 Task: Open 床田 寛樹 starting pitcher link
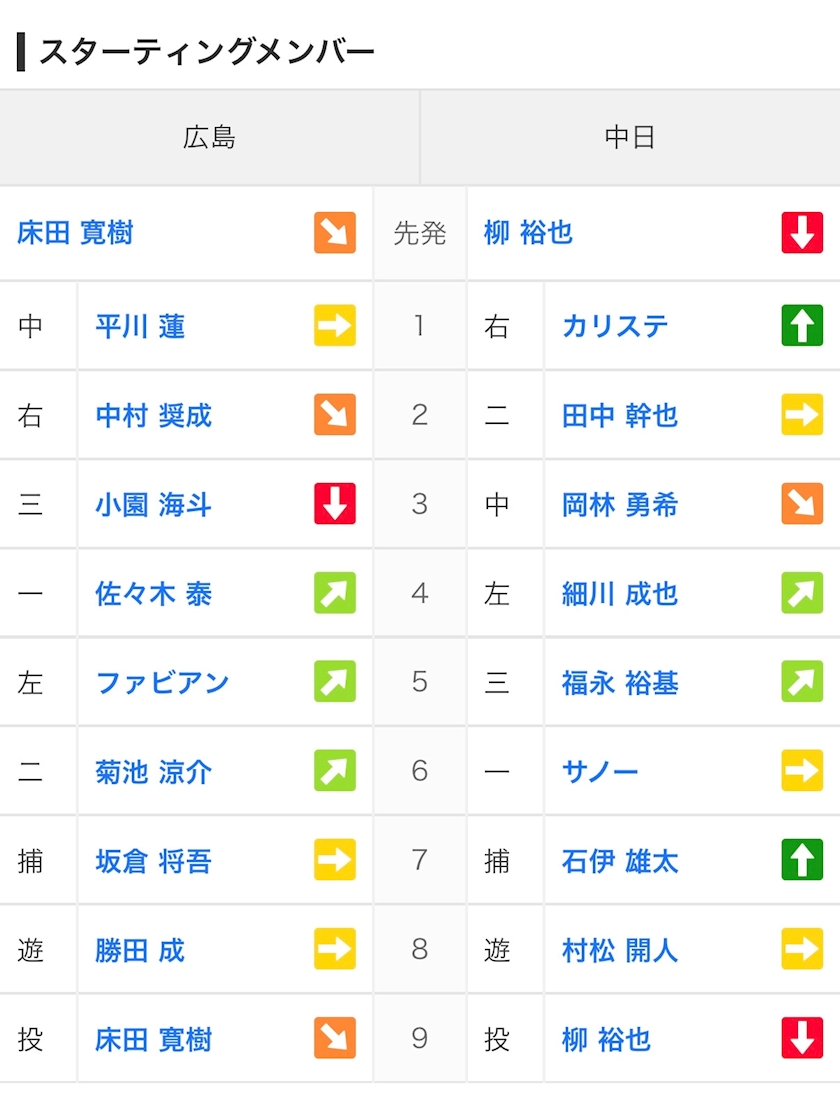75,233
